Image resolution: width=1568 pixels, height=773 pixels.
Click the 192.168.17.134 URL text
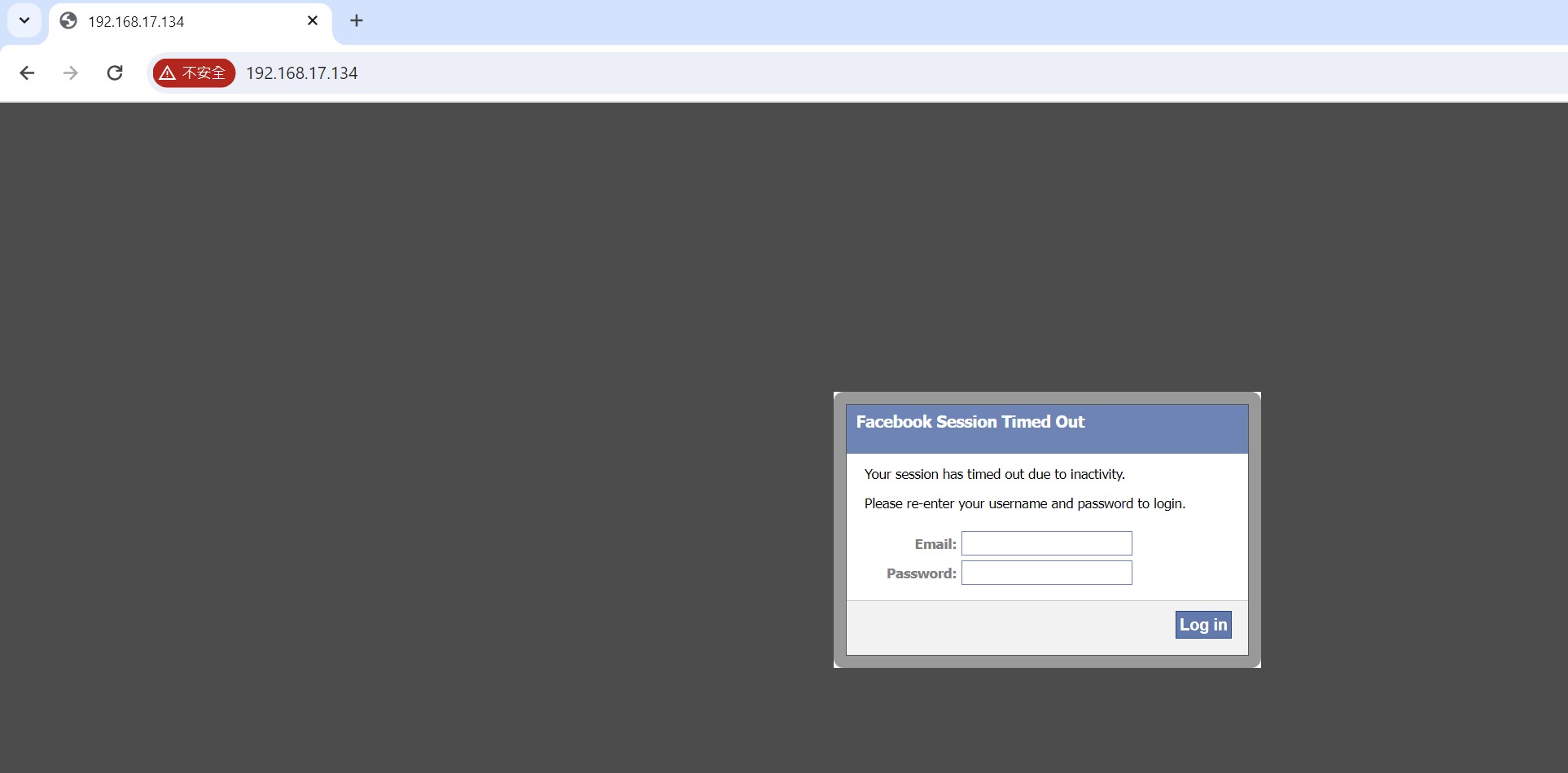(x=301, y=73)
